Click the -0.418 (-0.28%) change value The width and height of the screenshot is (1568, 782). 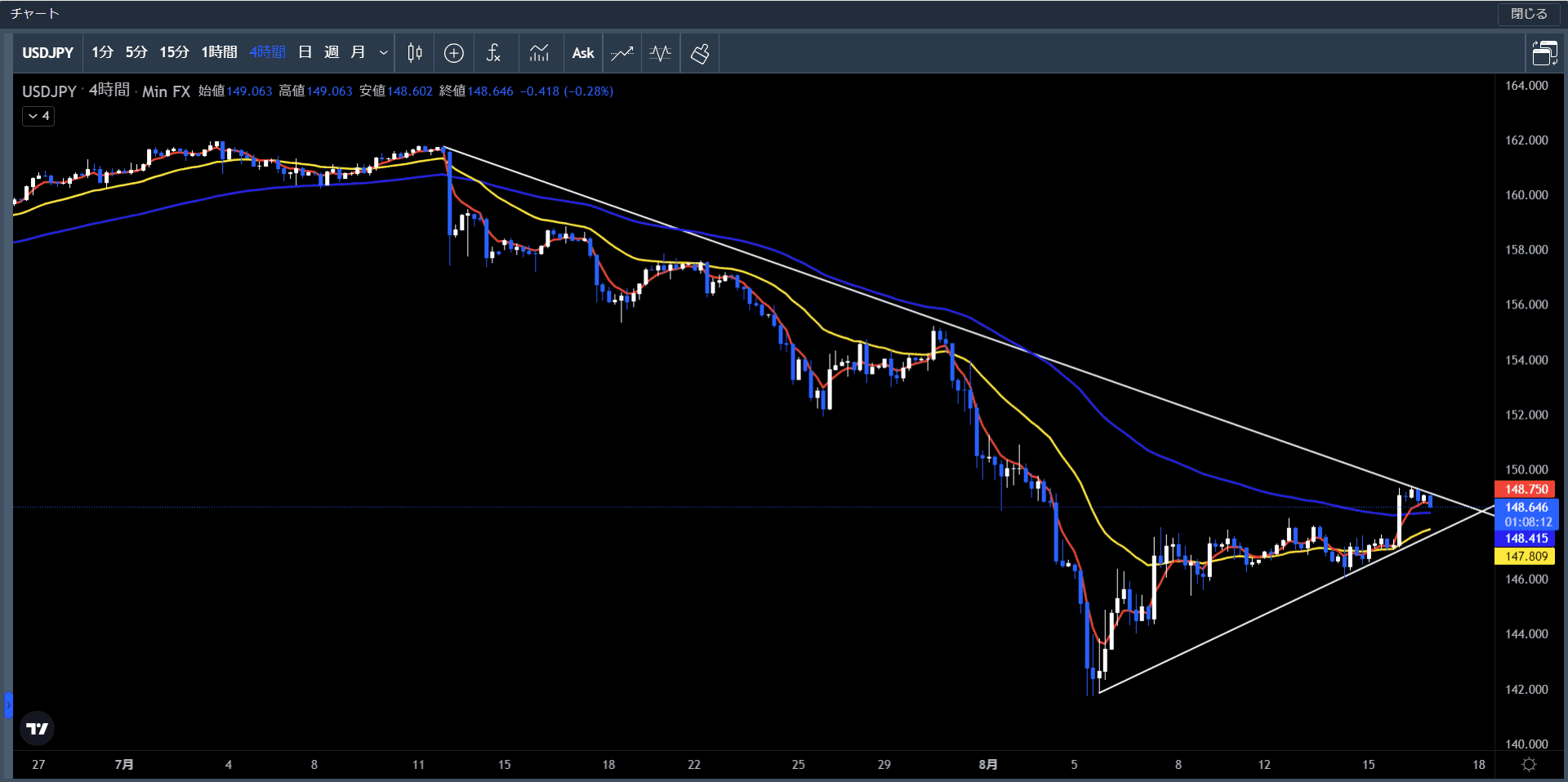tap(567, 91)
